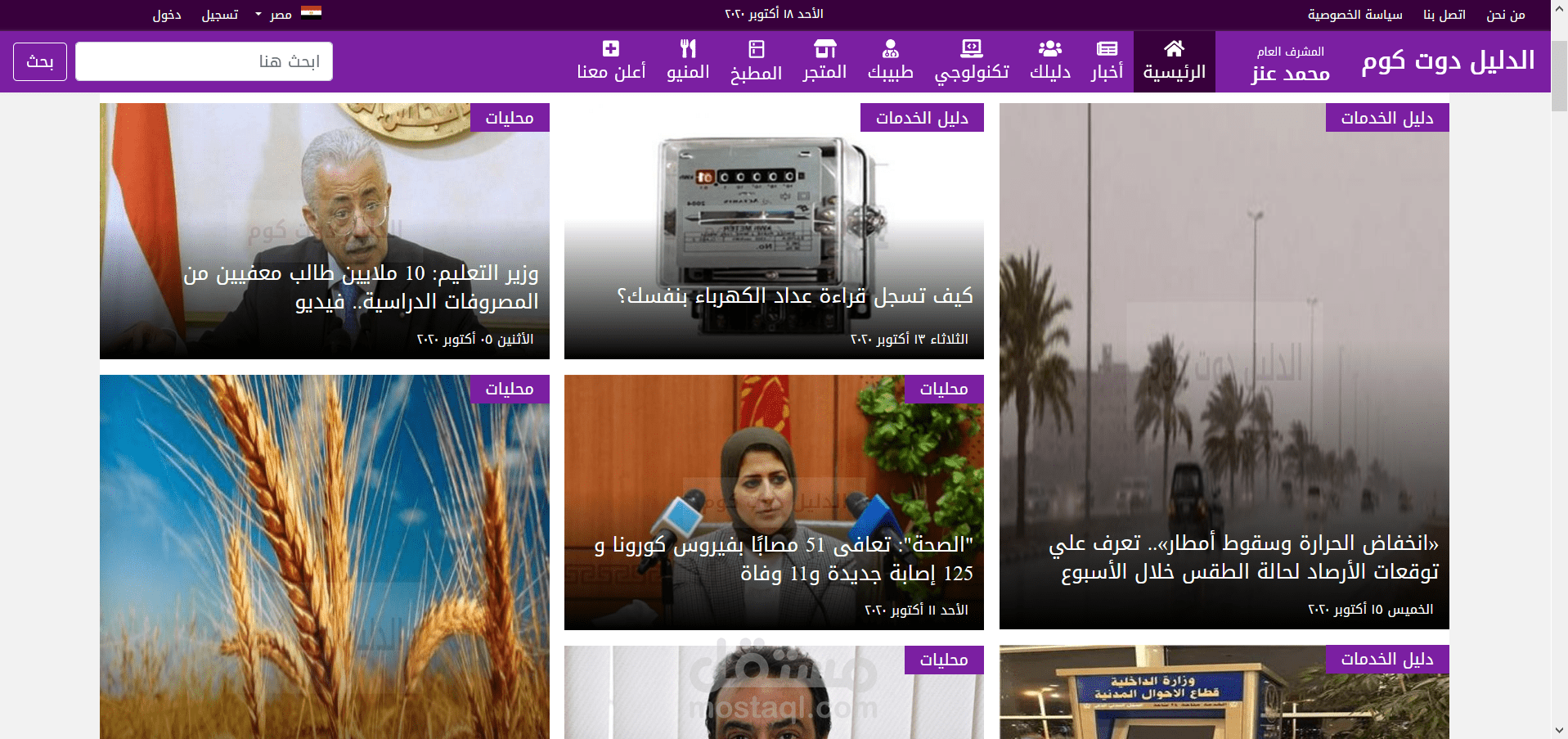
Task: Click the laptop icon above تكنولوجي
Action: 972,48
